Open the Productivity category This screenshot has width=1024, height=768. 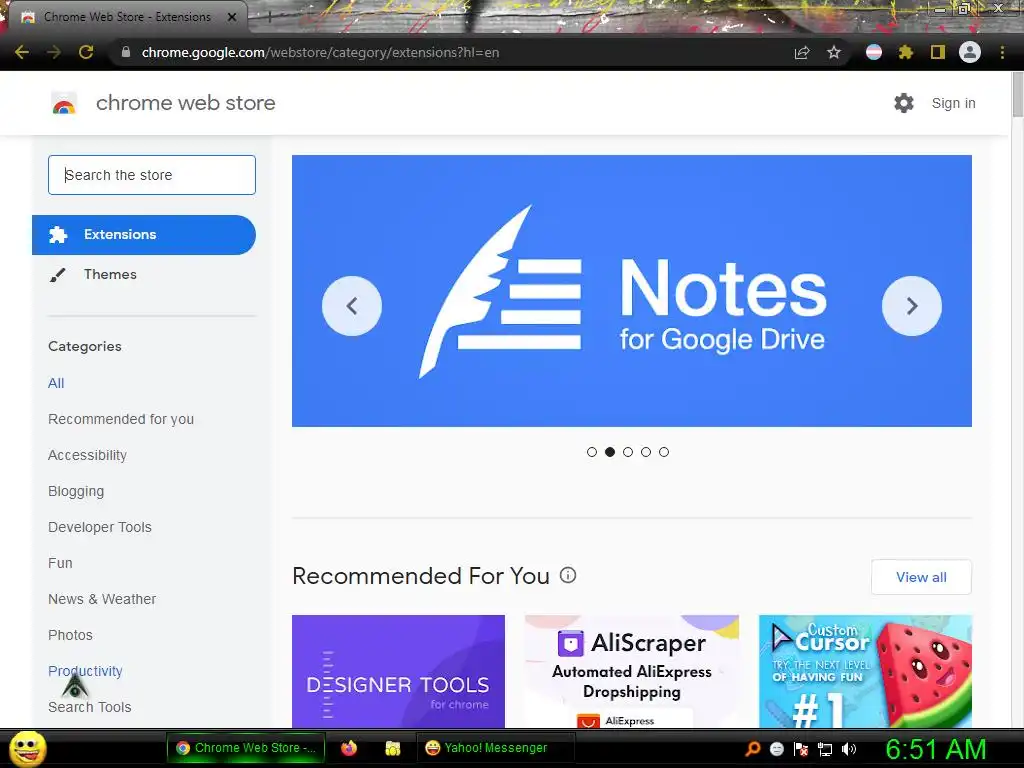(x=85, y=671)
